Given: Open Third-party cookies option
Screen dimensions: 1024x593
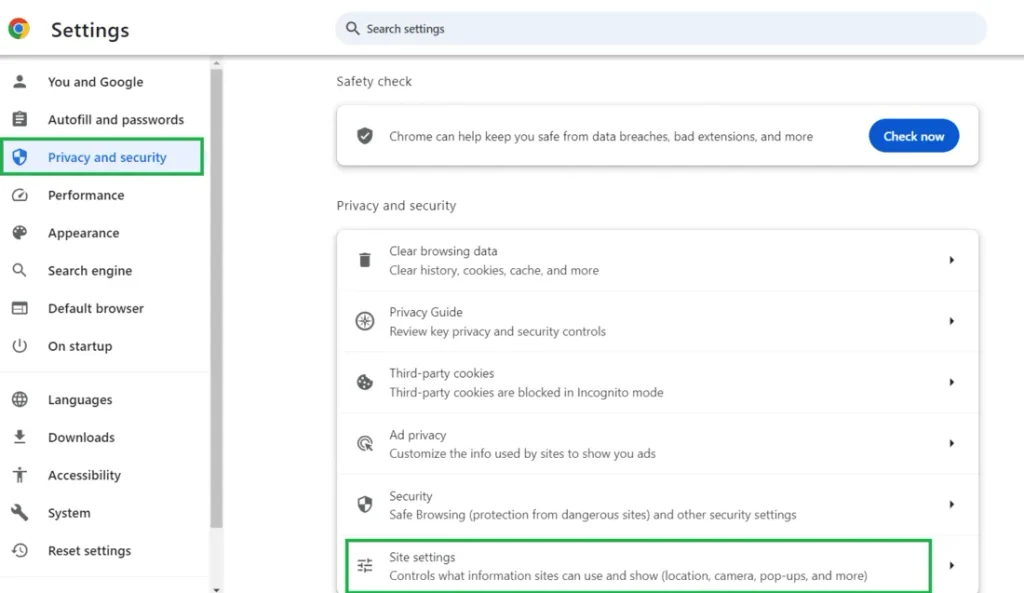Looking at the screenshot, I should coord(658,382).
